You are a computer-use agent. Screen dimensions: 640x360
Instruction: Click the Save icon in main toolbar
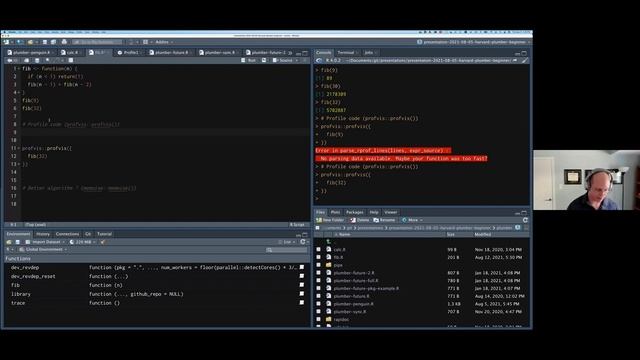[x=45, y=42]
